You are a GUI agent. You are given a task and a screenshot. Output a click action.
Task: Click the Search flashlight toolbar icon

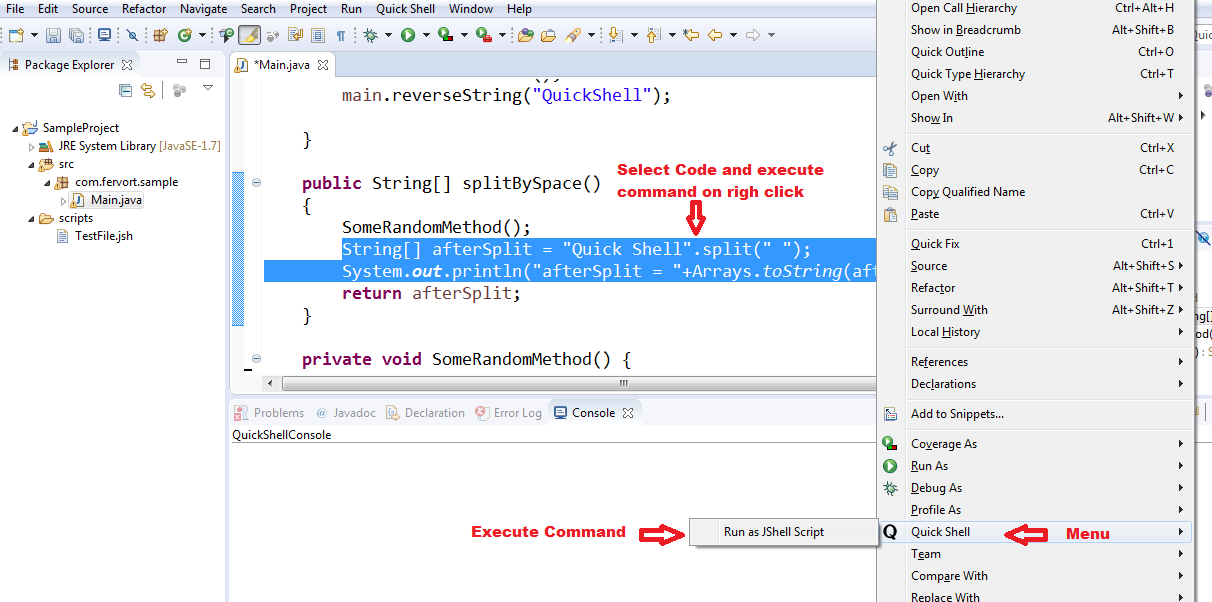[573, 35]
